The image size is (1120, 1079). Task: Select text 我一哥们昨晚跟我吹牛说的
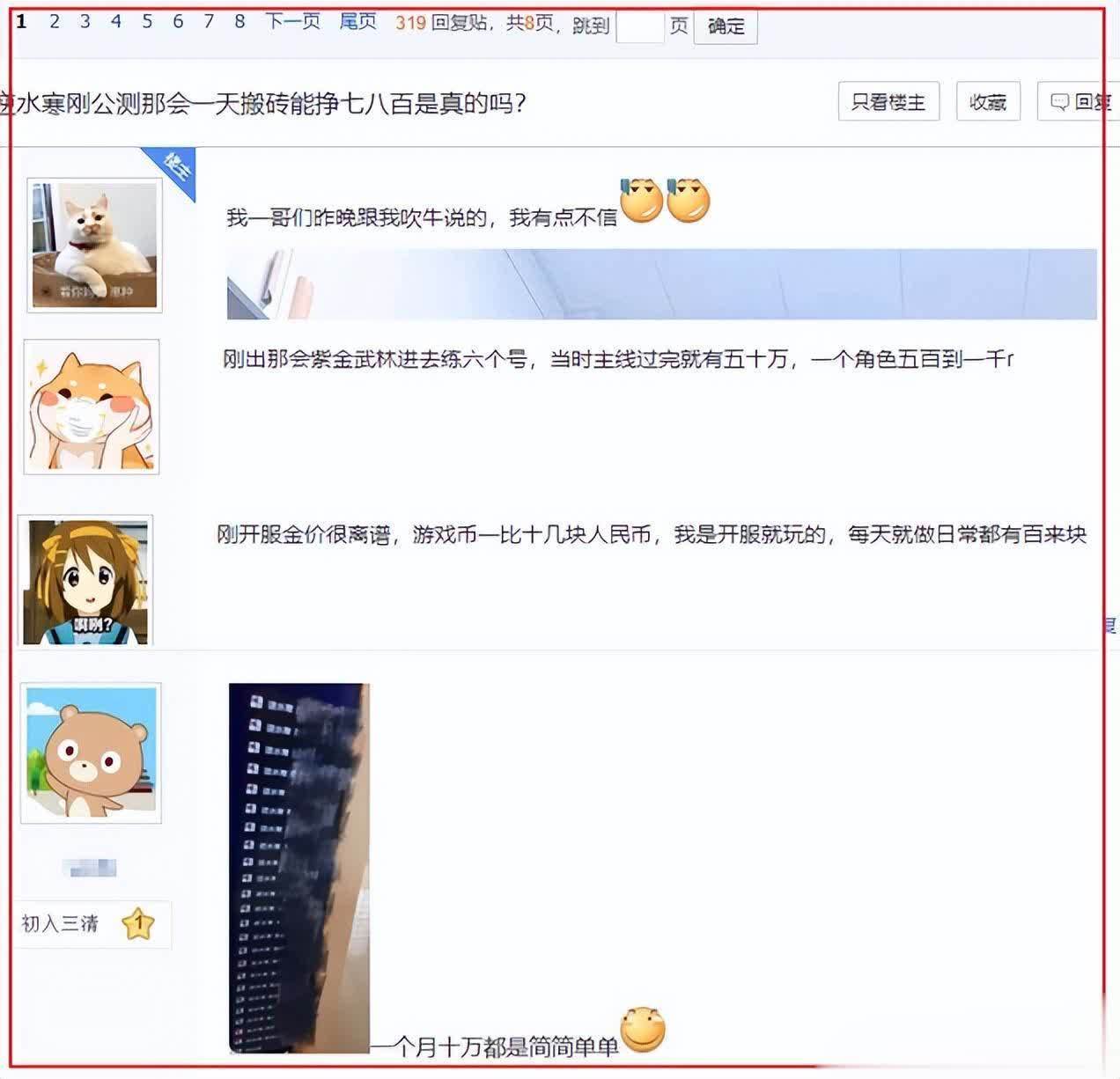click(357, 217)
